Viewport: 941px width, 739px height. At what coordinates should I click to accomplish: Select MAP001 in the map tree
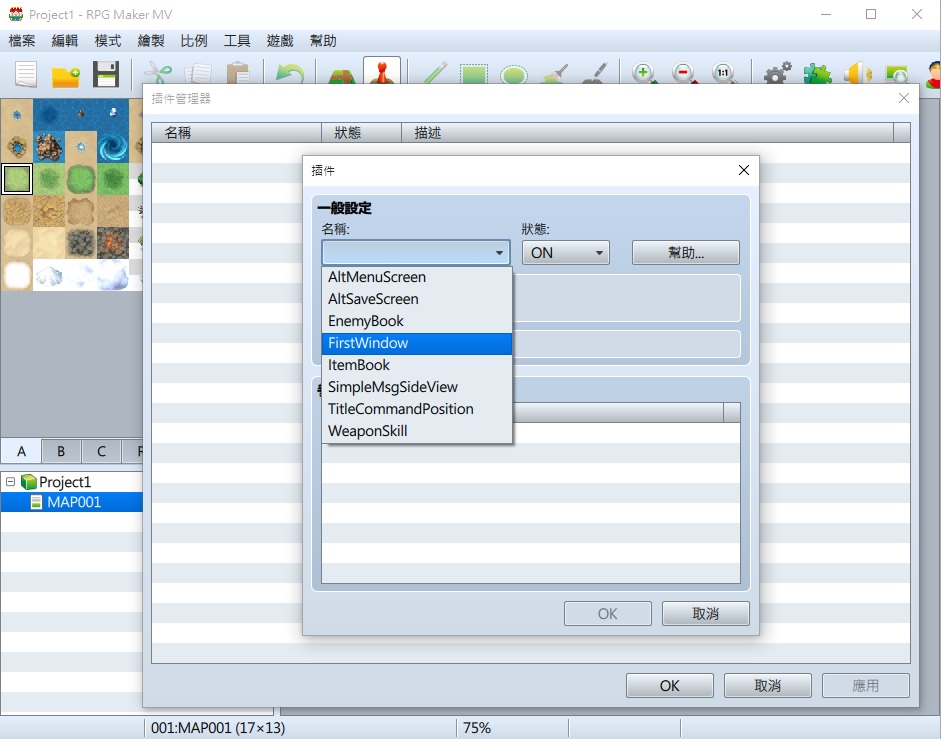[x=74, y=502]
